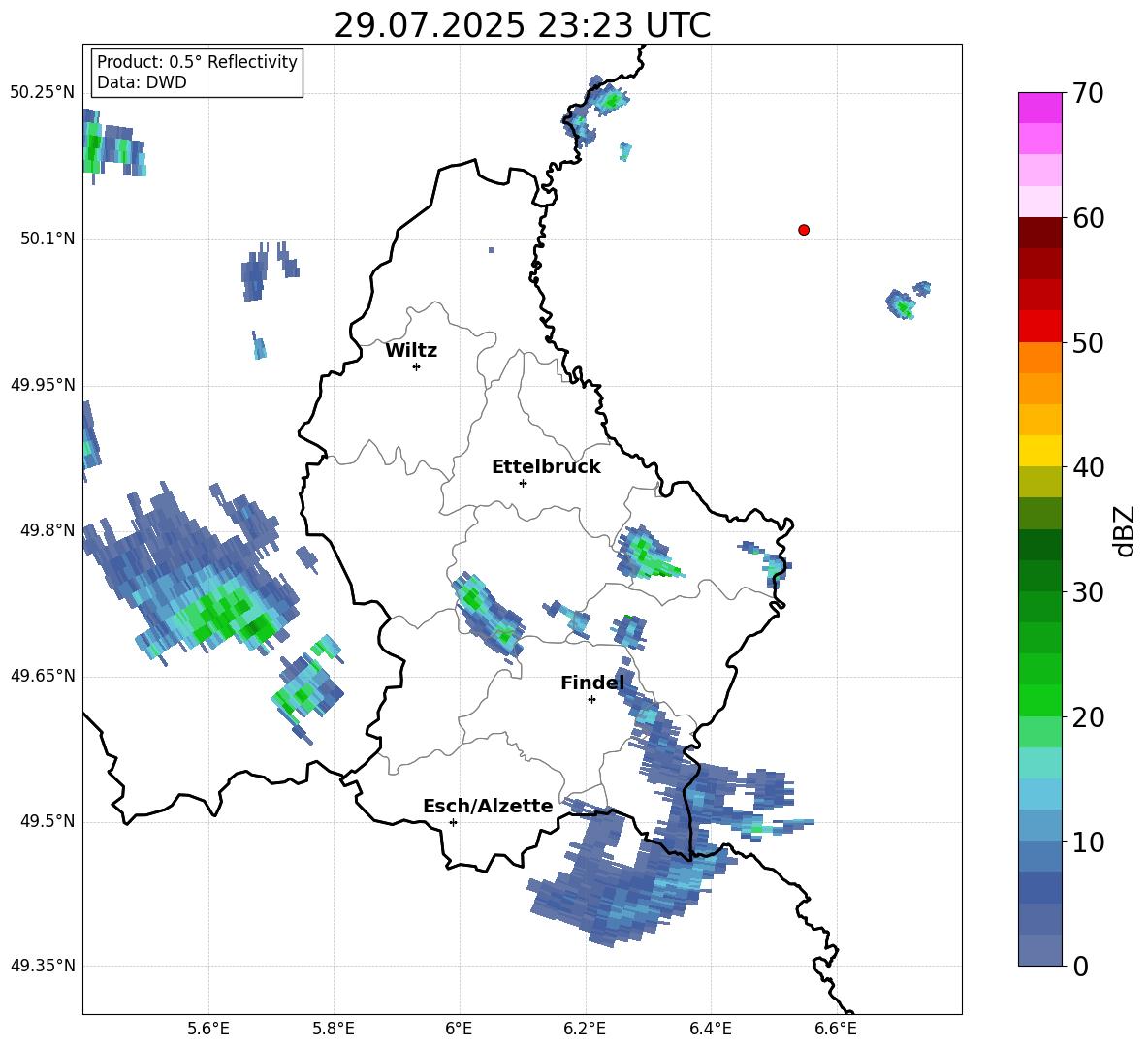
Task: Click the 5.8°E longitude label
Action: pyautogui.click(x=334, y=1029)
